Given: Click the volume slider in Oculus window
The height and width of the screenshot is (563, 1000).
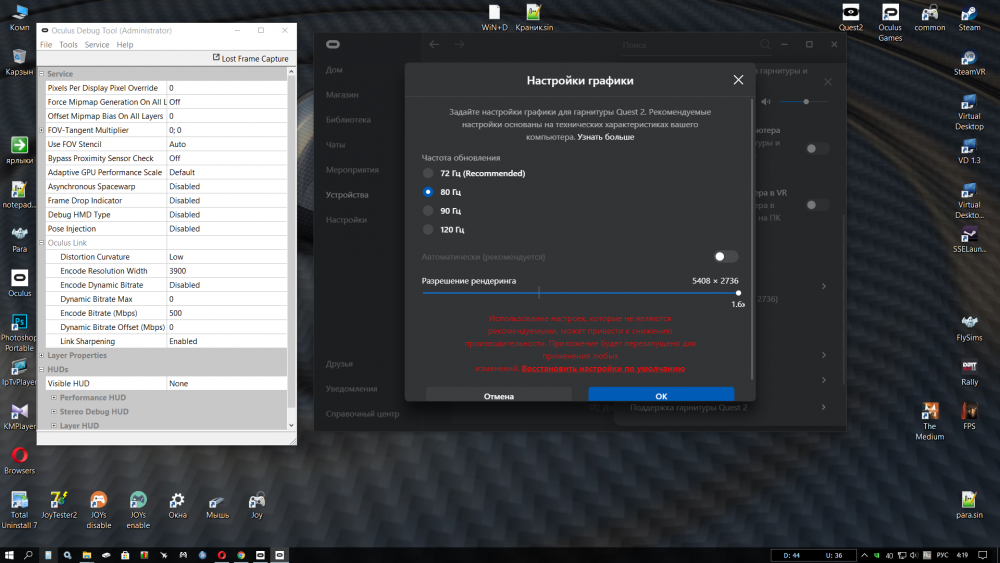Looking at the screenshot, I should pos(805,101).
